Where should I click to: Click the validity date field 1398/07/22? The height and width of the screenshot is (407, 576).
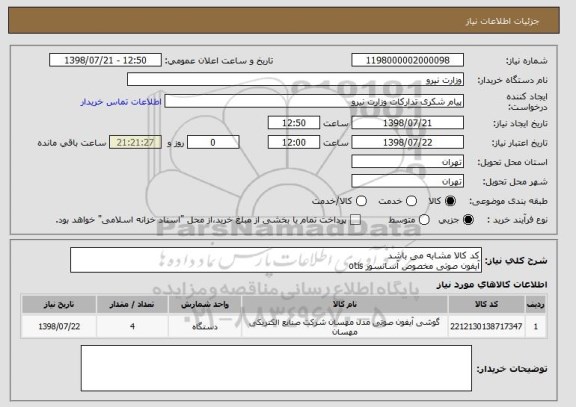[x=407, y=142]
